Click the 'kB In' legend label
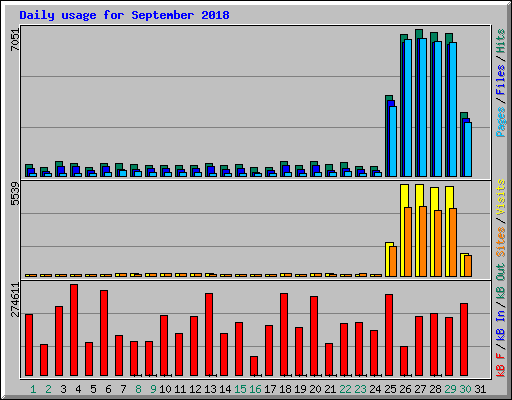 (501, 325)
